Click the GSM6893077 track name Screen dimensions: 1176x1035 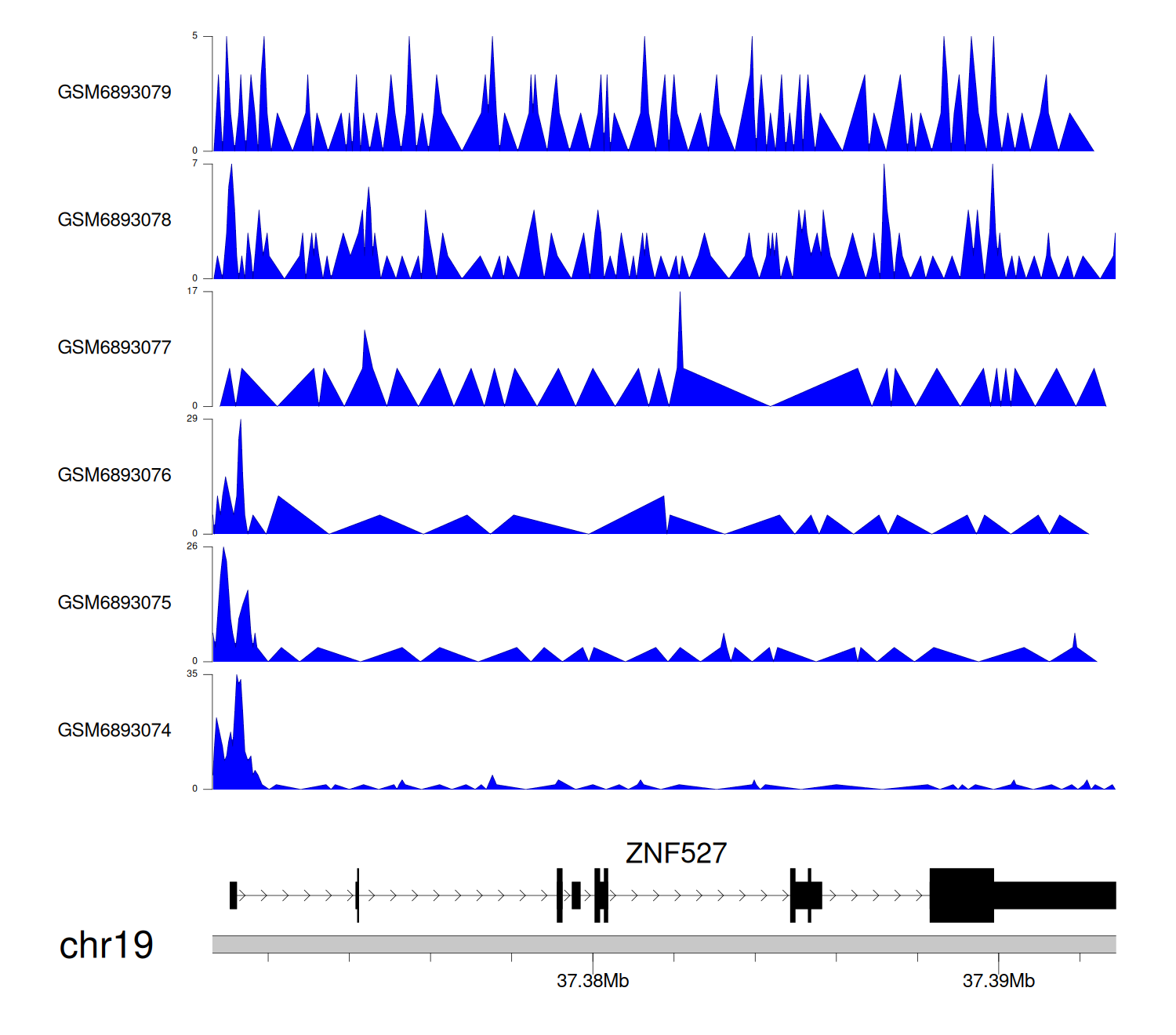point(114,348)
